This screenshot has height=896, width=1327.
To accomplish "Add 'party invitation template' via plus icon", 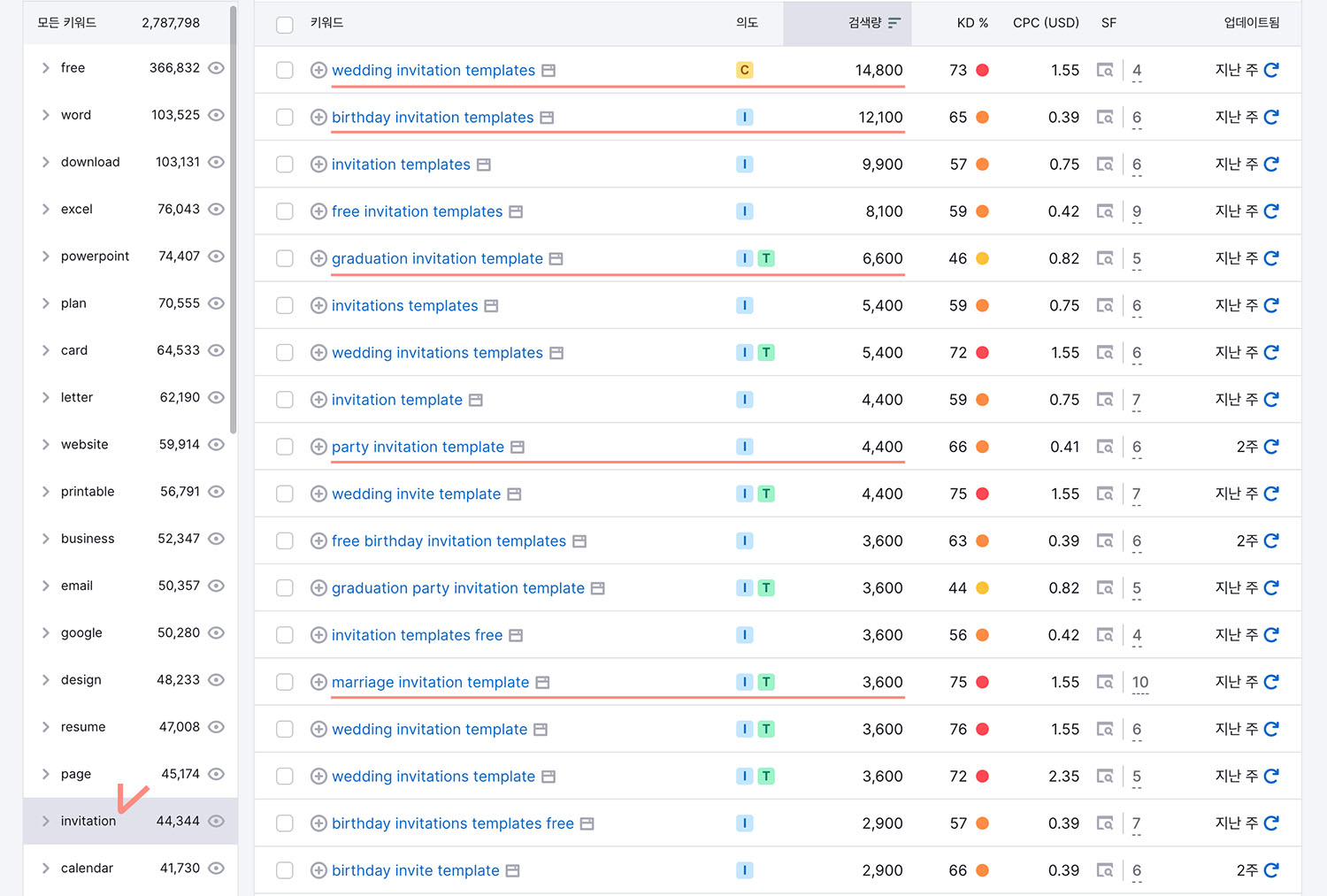I will pyautogui.click(x=318, y=447).
